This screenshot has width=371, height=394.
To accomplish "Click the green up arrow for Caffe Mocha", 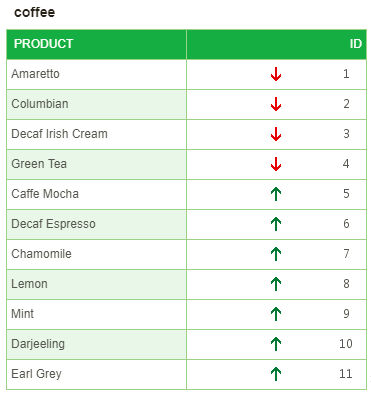I will [x=276, y=194].
